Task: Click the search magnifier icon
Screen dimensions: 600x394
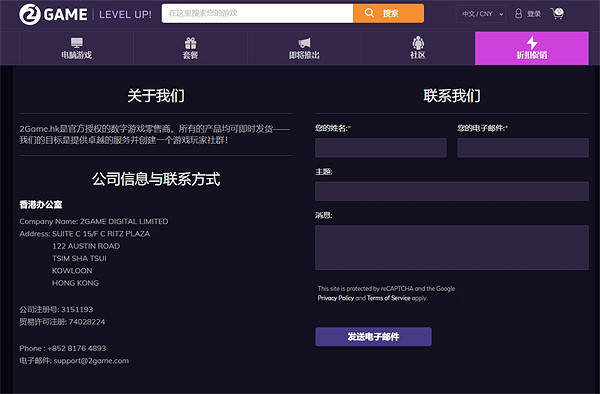Action: point(369,13)
